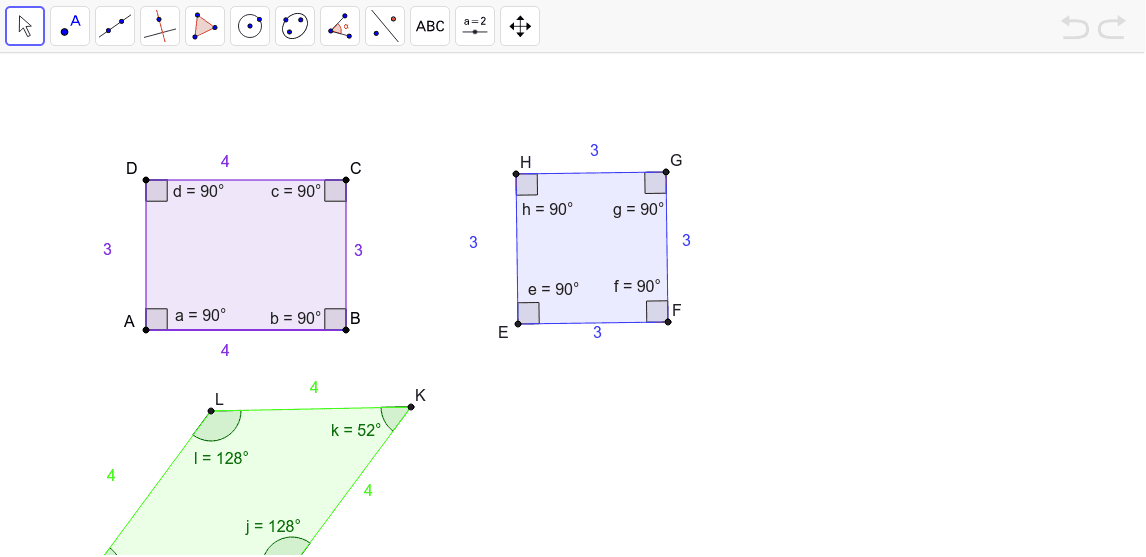Click the right-angle marker at vertex B

pos(335,319)
